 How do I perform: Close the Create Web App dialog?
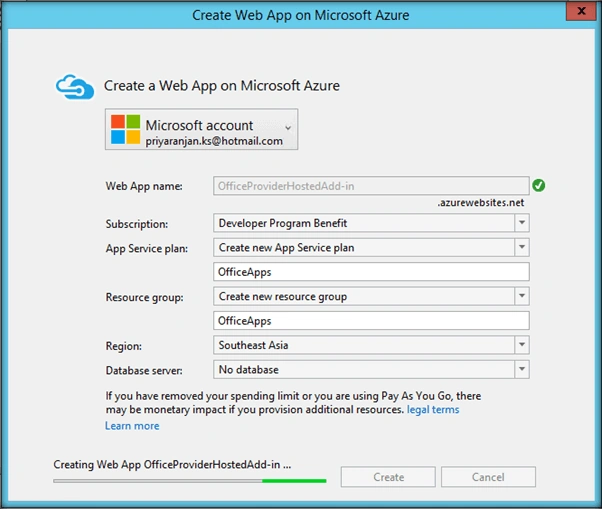(x=582, y=11)
